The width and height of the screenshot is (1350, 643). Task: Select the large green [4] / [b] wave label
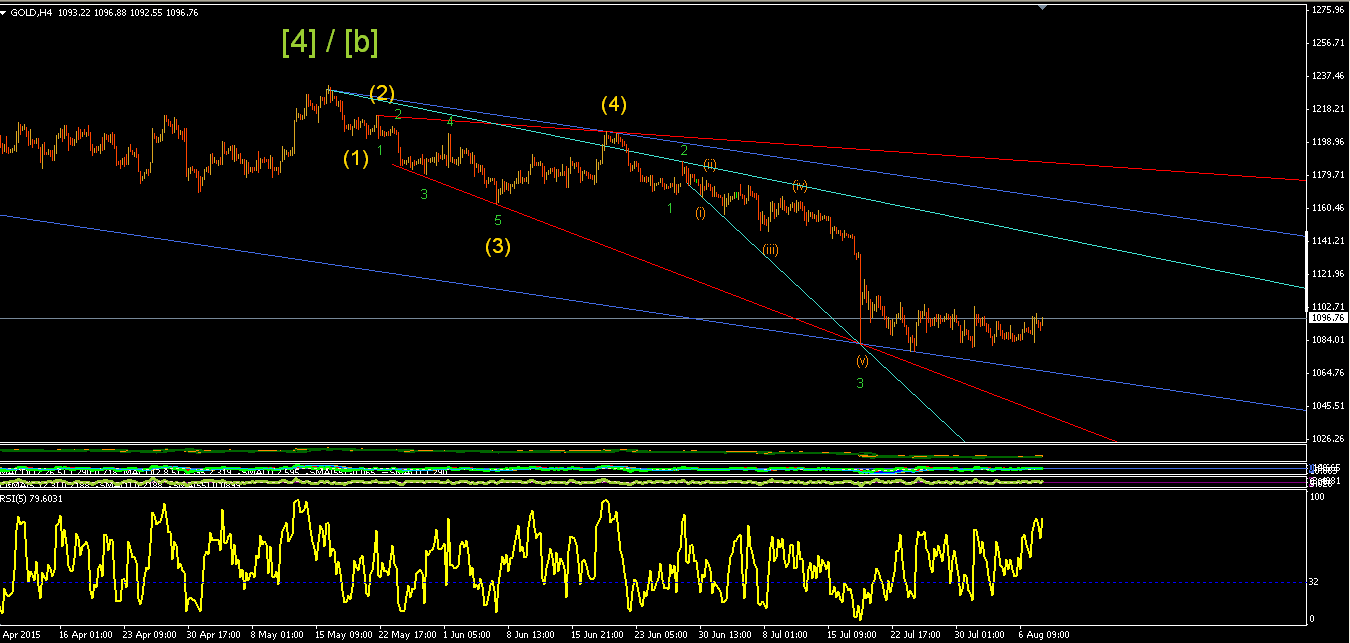(330, 42)
